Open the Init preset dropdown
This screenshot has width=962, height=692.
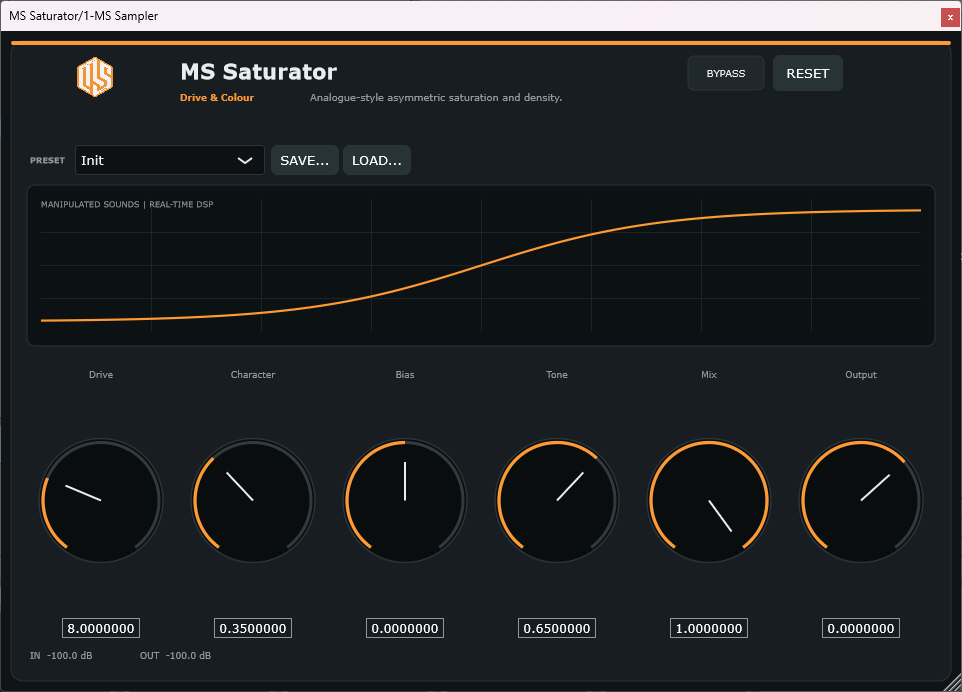point(169,160)
